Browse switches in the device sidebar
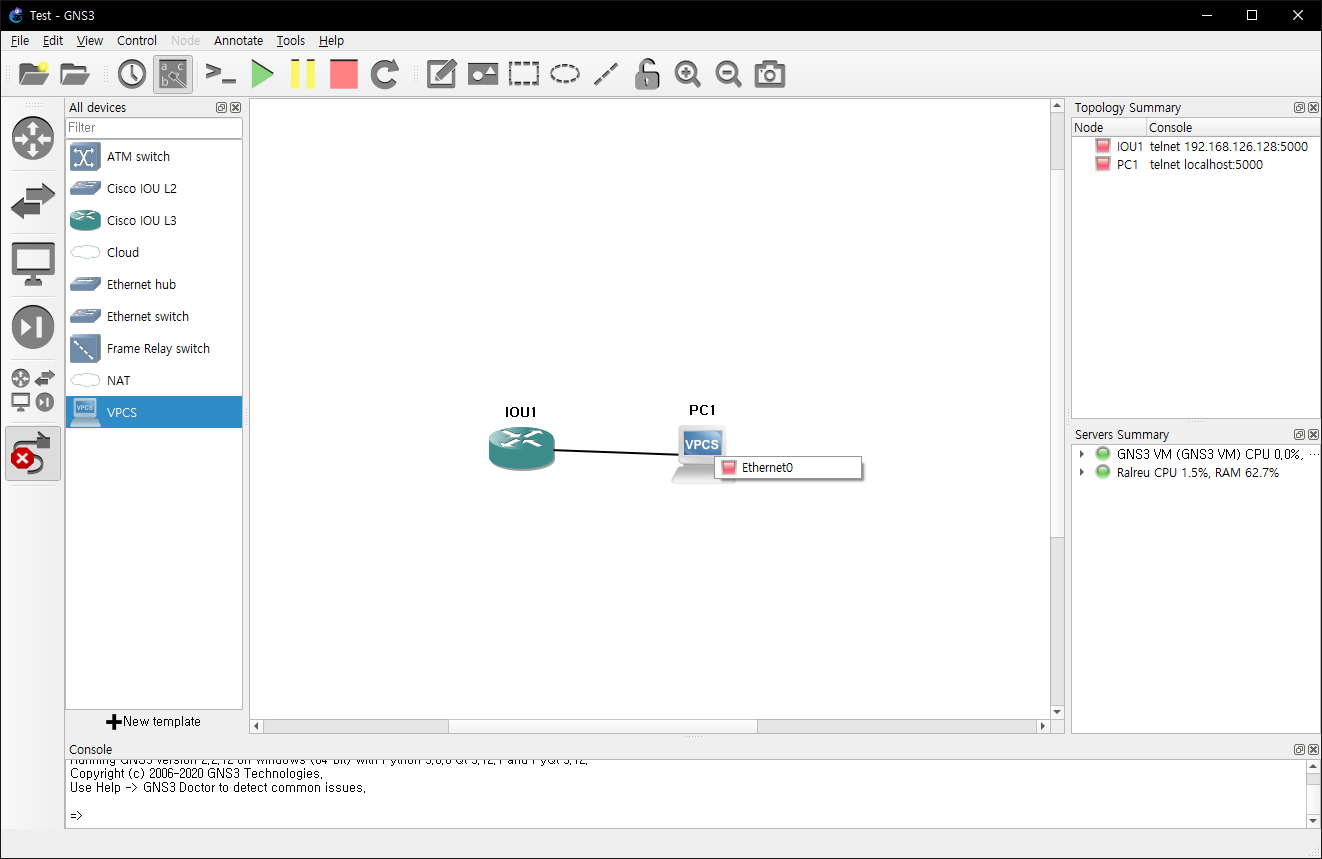This screenshot has width=1322, height=859. click(33, 201)
